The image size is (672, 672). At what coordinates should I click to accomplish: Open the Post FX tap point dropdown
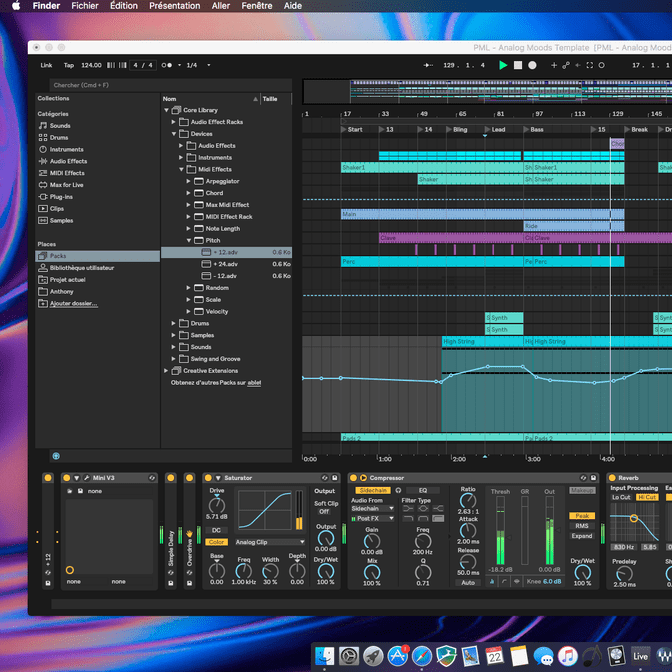[x=372, y=519]
